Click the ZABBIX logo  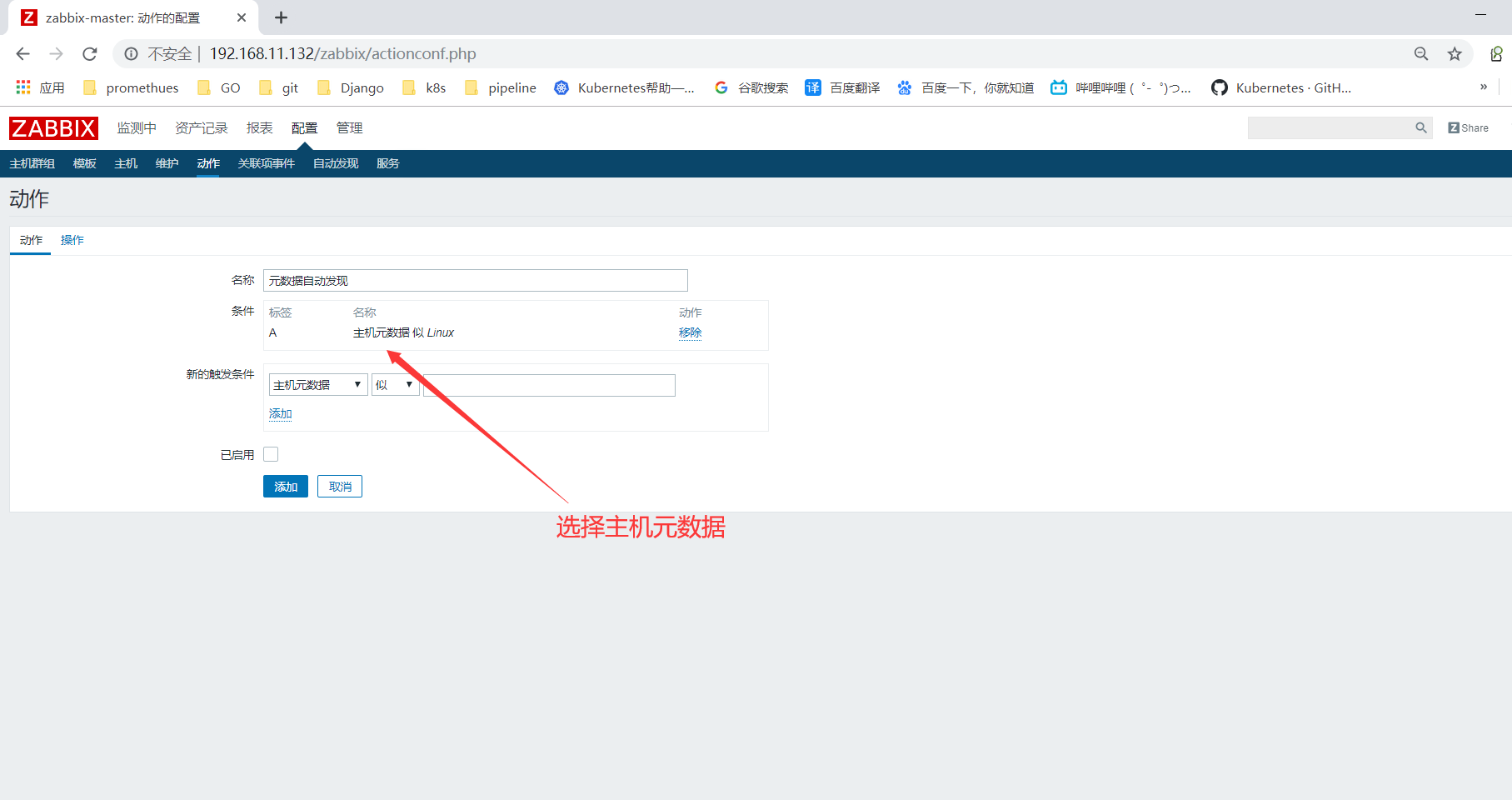point(52,127)
